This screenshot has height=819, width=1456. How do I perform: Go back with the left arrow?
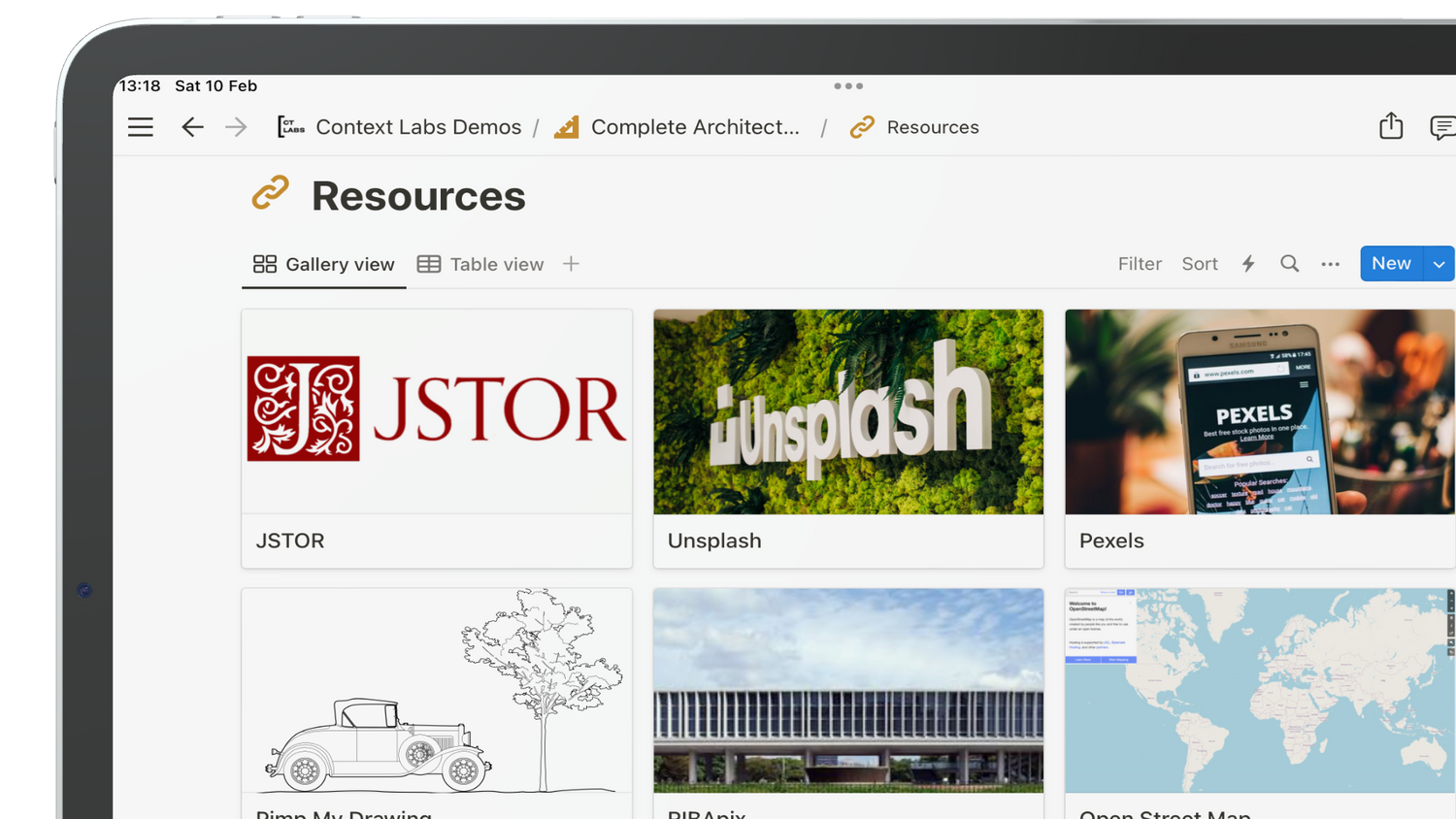coord(192,127)
